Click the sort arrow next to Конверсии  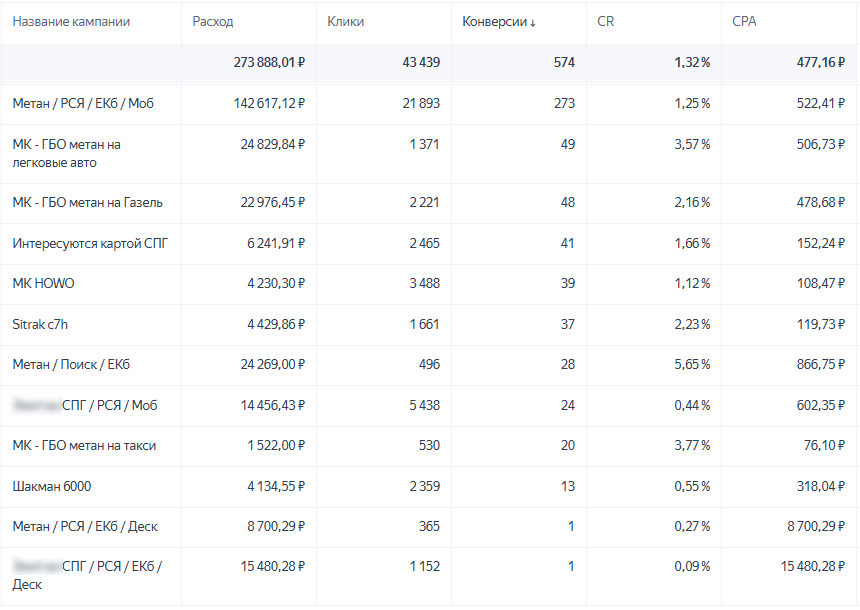click(532, 23)
